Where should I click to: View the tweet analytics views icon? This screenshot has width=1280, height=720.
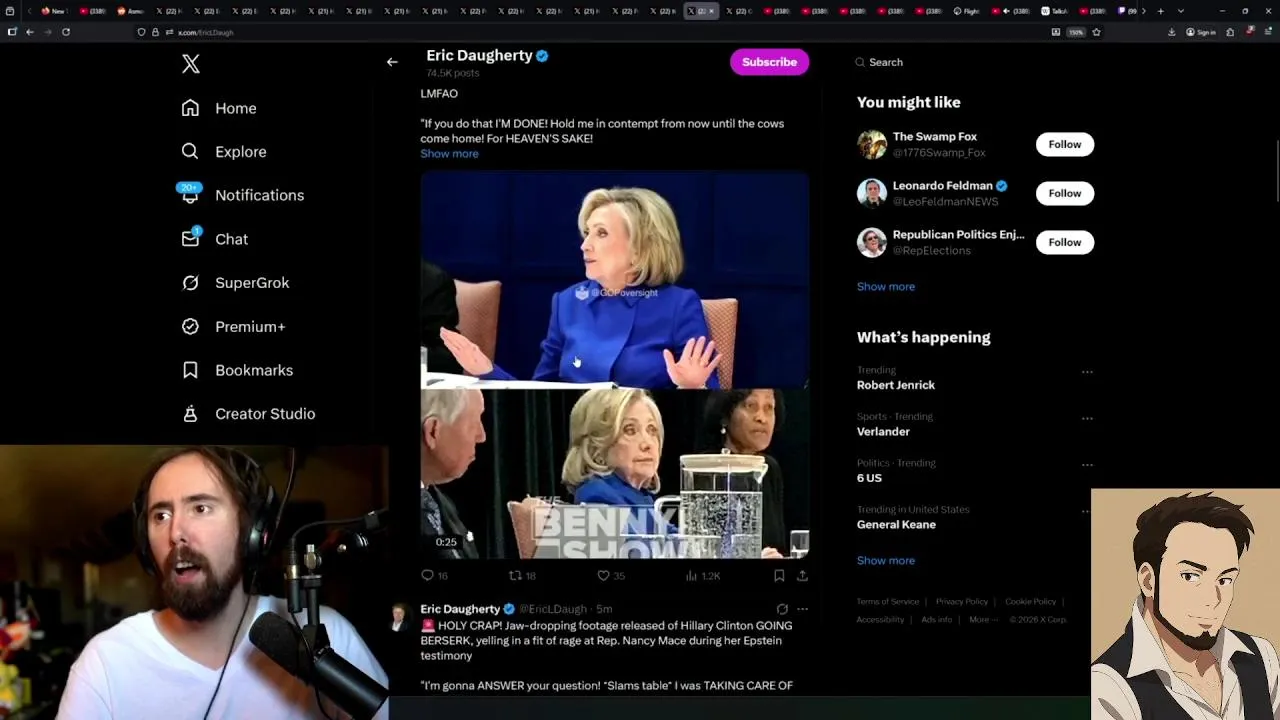[691, 576]
